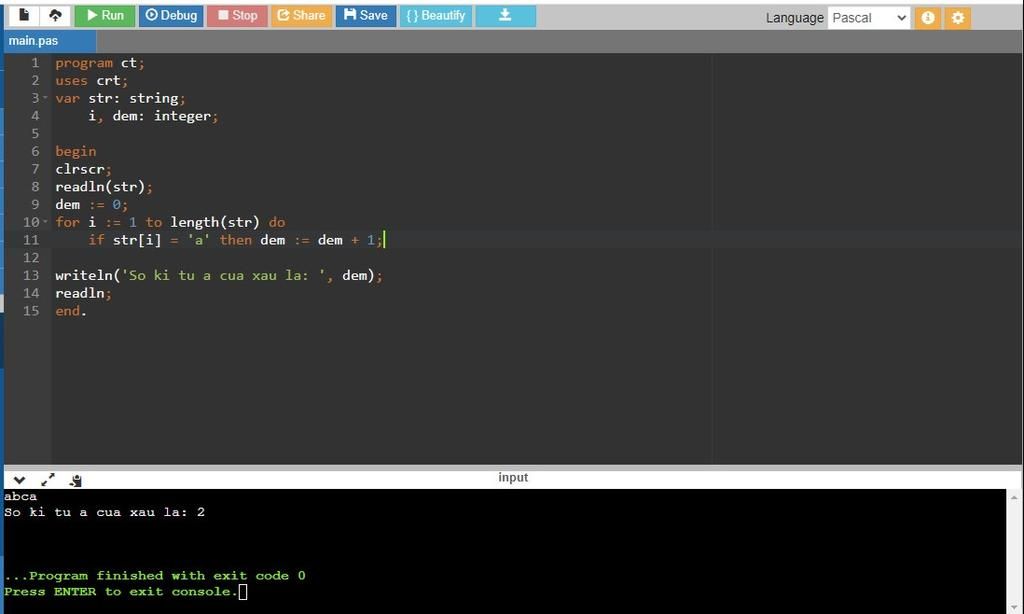Click line number 12 in the gutter
Viewport: 1024px width, 614px height.
pyautogui.click(x=31, y=257)
